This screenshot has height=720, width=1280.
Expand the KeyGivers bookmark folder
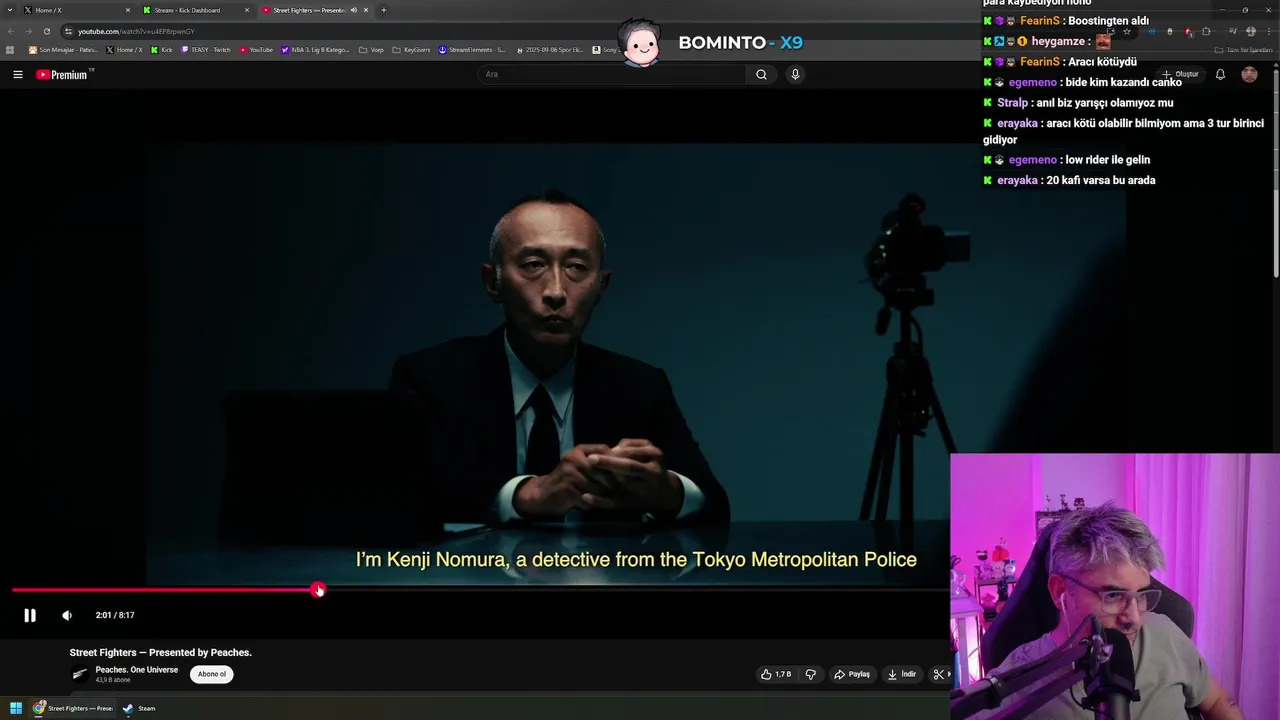point(411,49)
